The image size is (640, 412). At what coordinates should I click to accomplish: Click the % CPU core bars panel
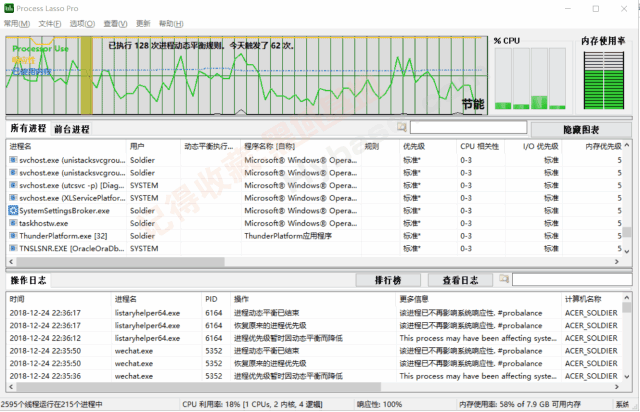pos(530,78)
